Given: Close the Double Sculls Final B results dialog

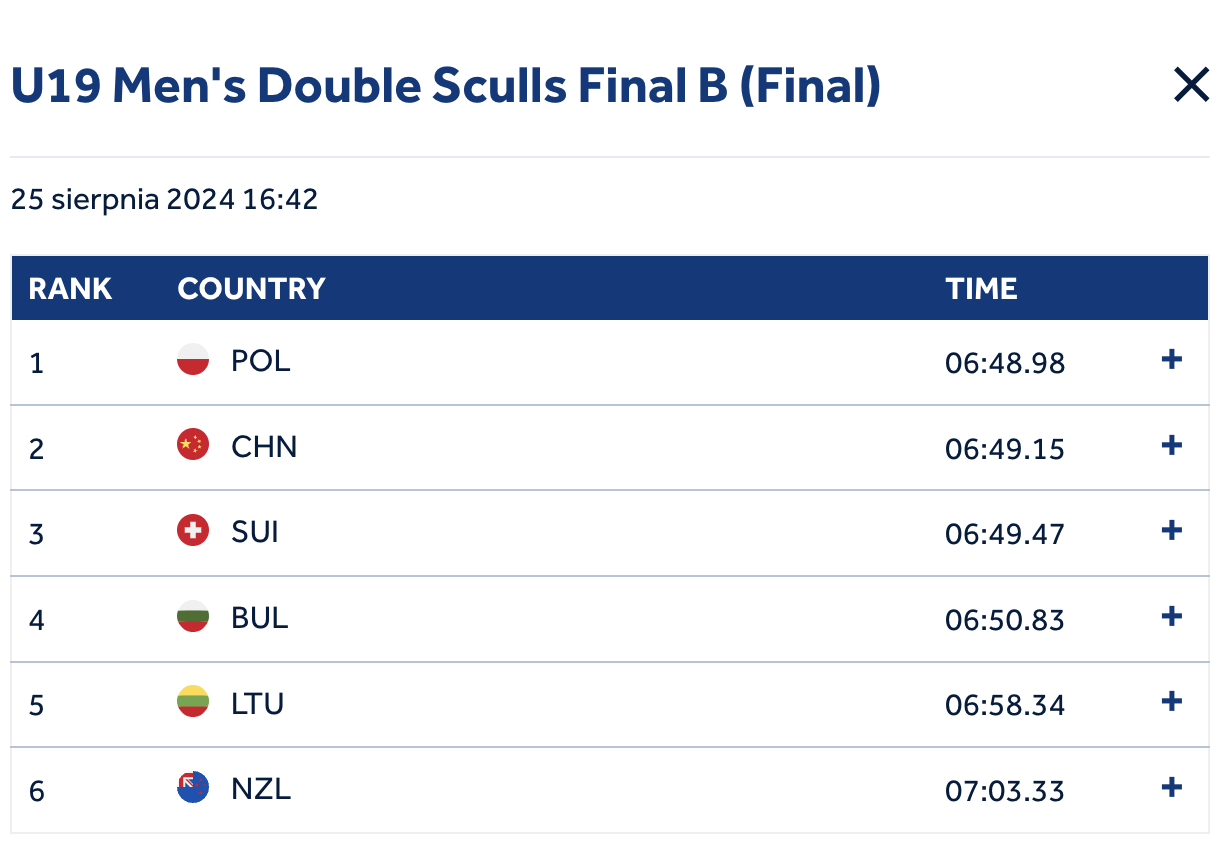Looking at the screenshot, I should (1191, 86).
